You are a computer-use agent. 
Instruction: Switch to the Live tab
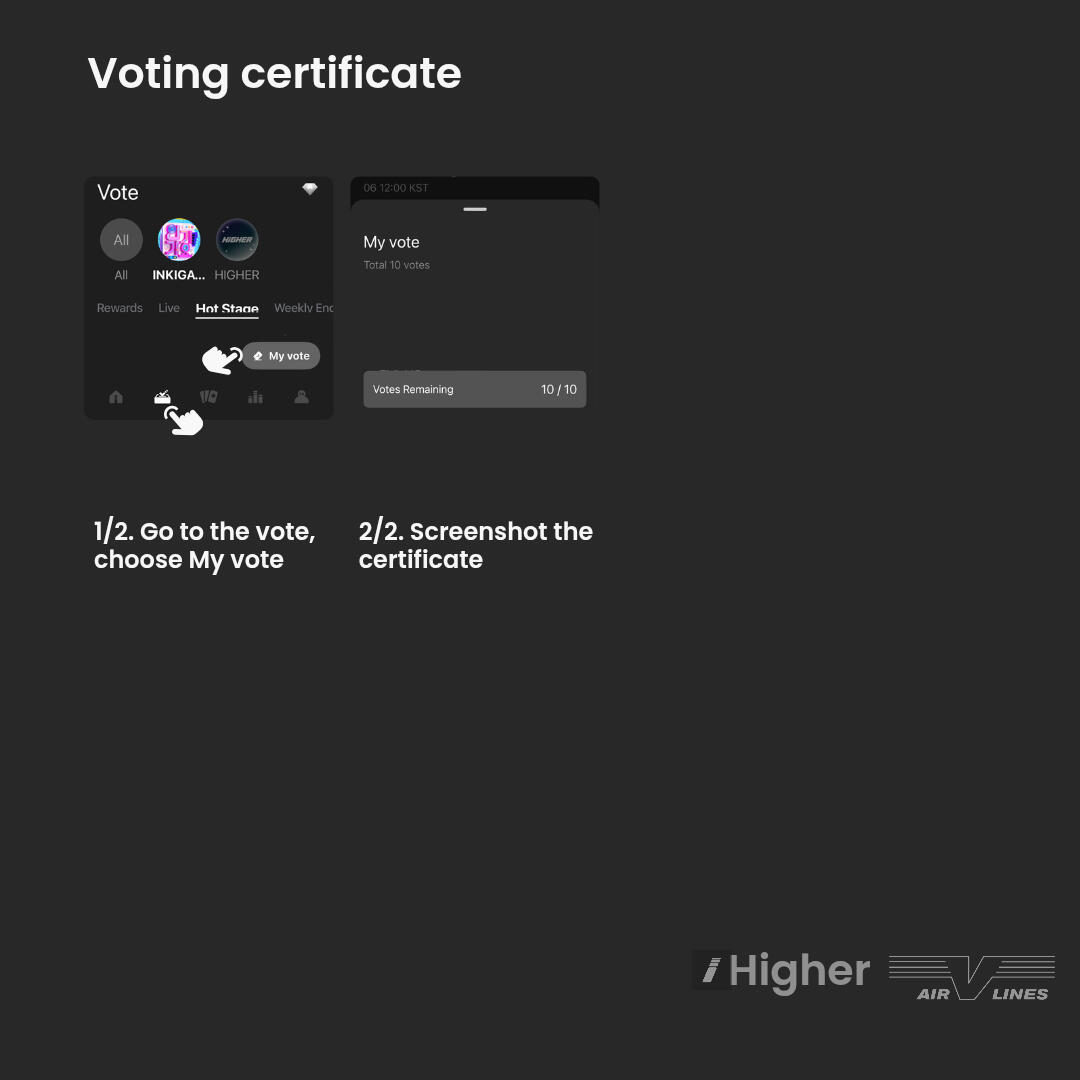point(169,308)
